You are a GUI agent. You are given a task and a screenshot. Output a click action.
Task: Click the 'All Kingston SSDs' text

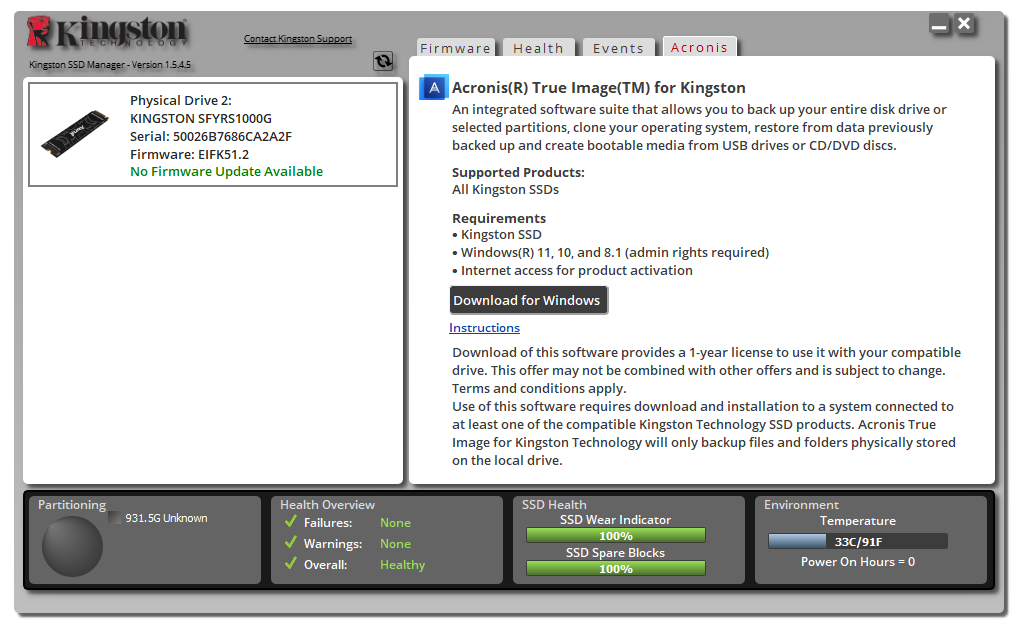505,189
